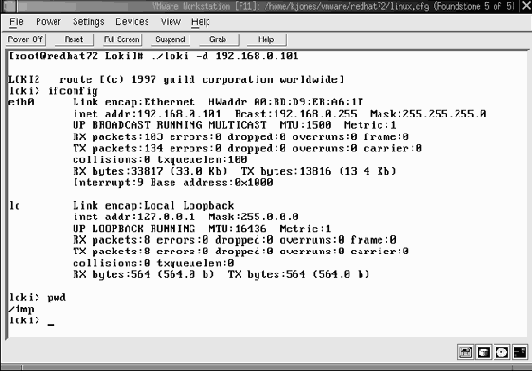Viewport: 532px width, 371px height.
Task: Click the Power Off toolbar button
Action: [25, 39]
